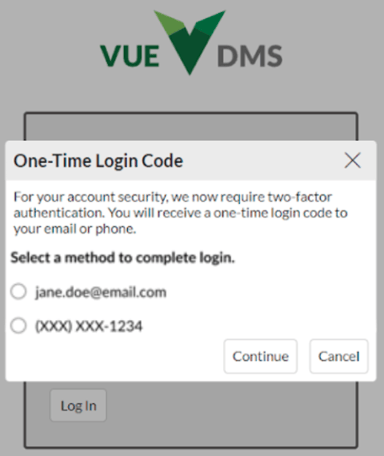Image resolution: width=384 pixels, height=456 pixels.
Task: Click the words 'For your account security'
Action: [89, 197]
